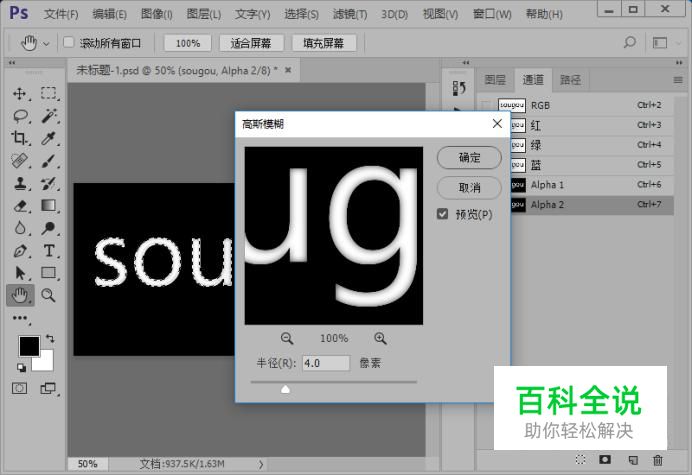
Task: Delete current channel trash icon
Action: [658, 460]
